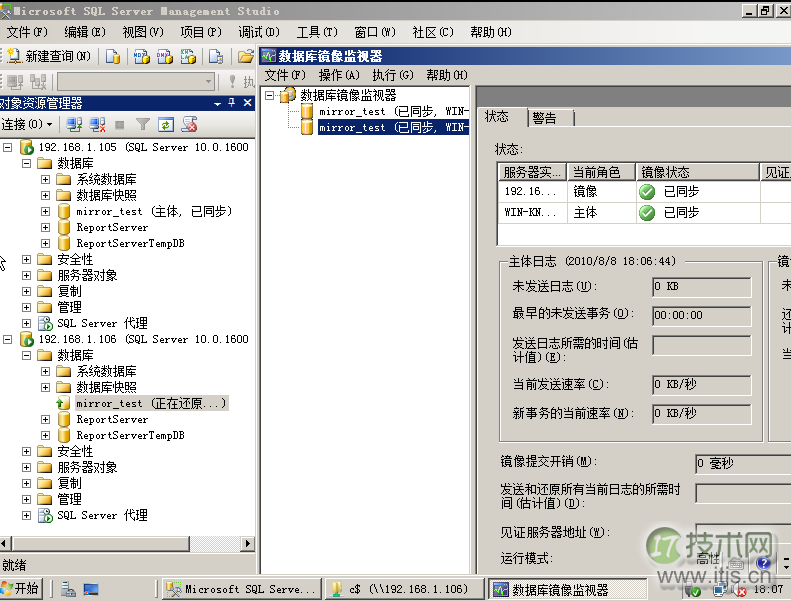Click the stop icon in object explorer toolbar

pos(120,124)
